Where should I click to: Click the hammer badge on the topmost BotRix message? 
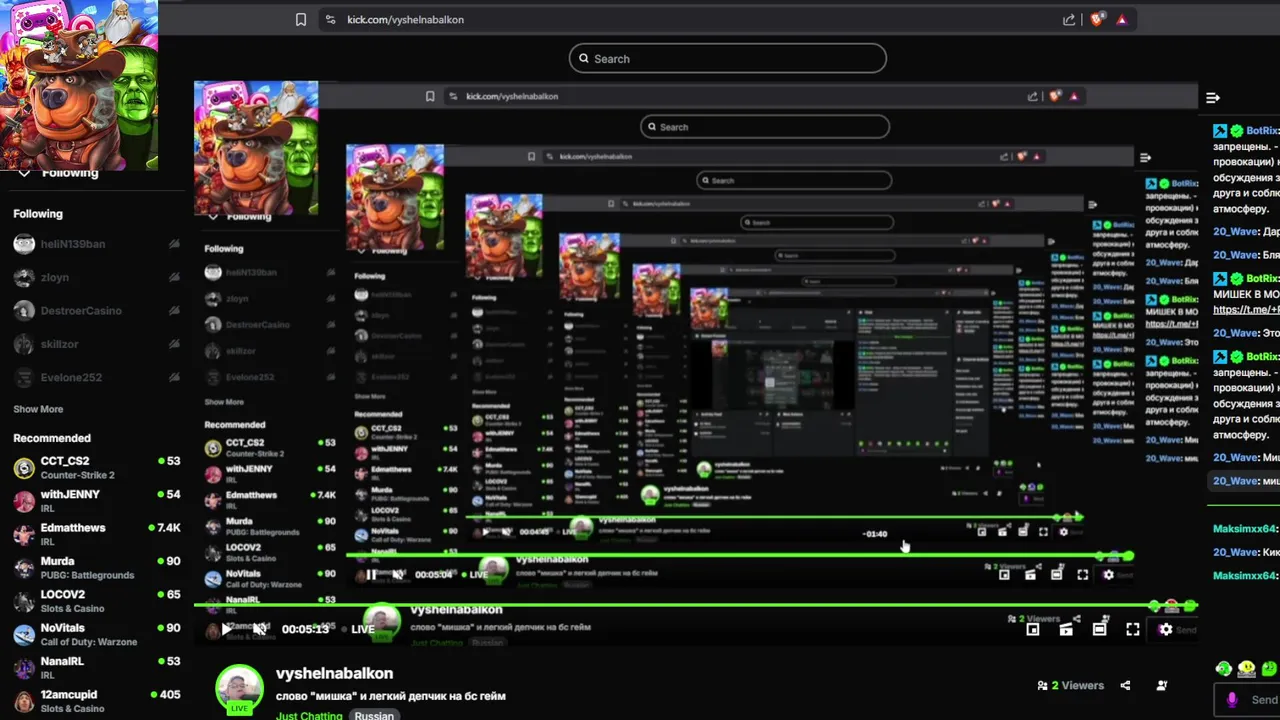1220,131
